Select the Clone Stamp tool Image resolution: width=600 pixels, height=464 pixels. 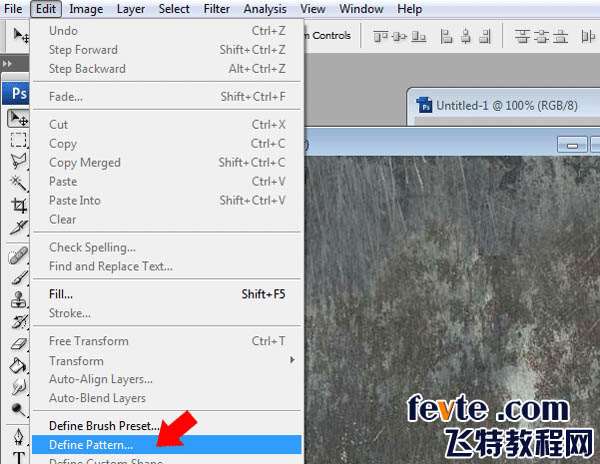tap(18, 299)
